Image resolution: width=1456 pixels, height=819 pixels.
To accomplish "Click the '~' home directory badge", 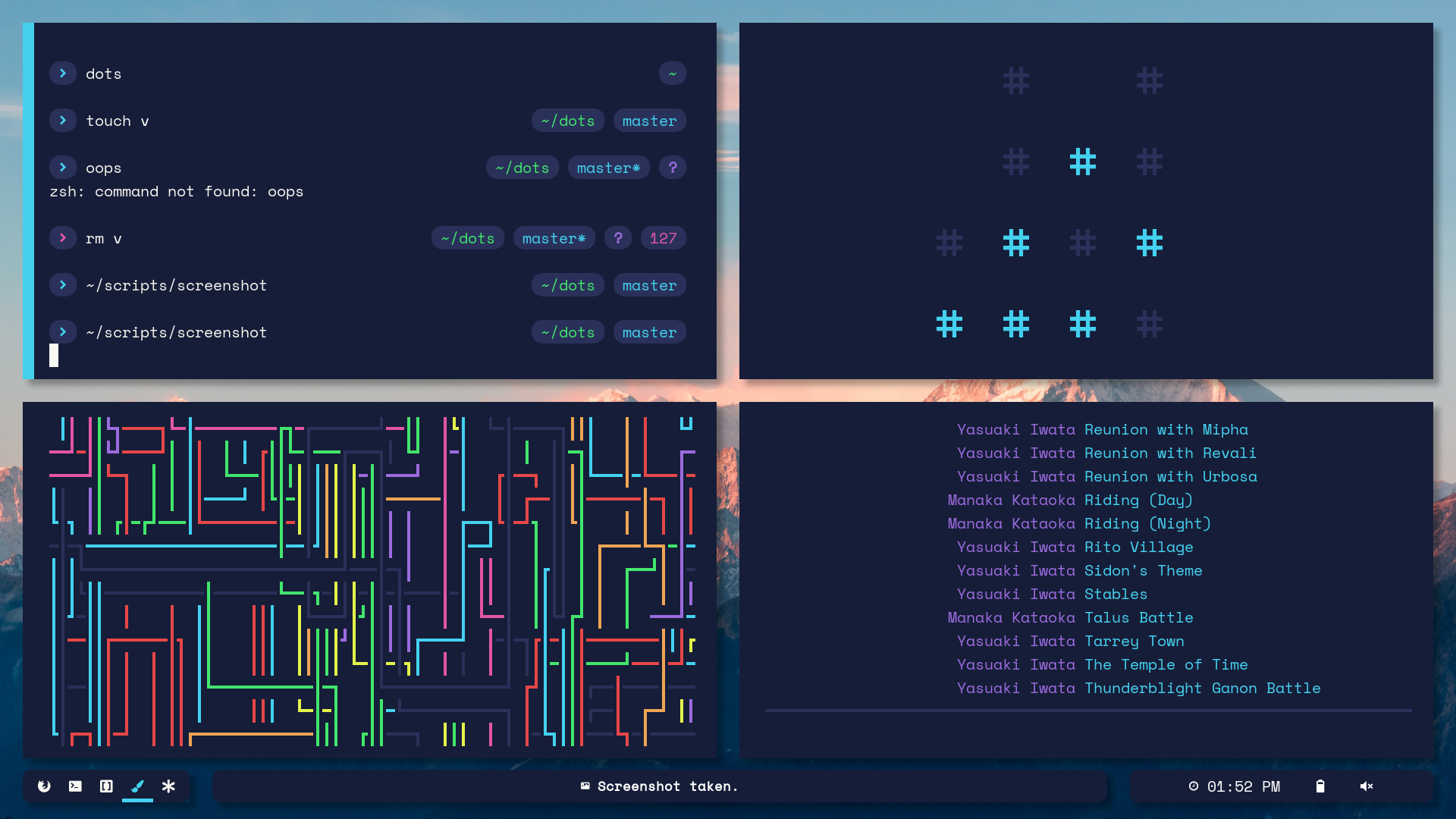I will 672,74.
